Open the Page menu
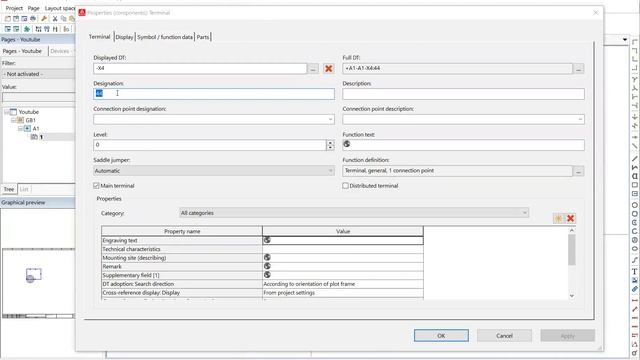Screen dimensions: 640x360 33,8
